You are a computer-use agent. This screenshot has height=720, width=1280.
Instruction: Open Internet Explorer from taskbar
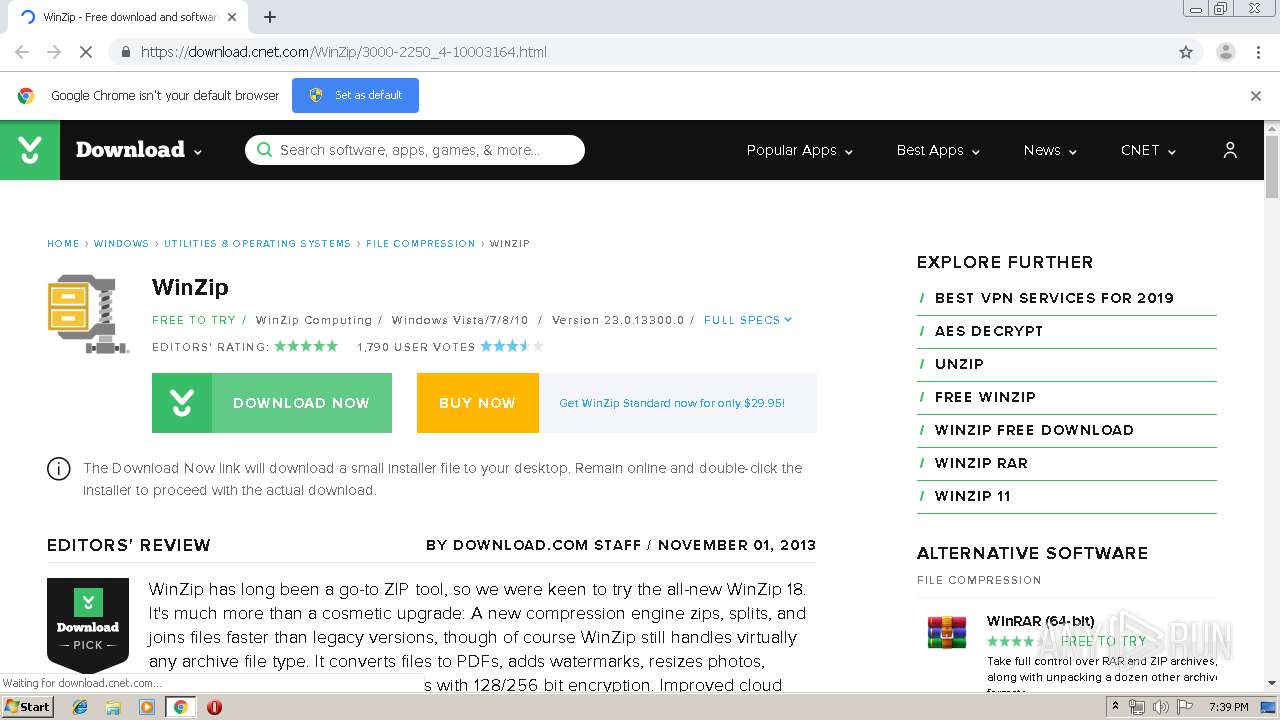[x=80, y=707]
